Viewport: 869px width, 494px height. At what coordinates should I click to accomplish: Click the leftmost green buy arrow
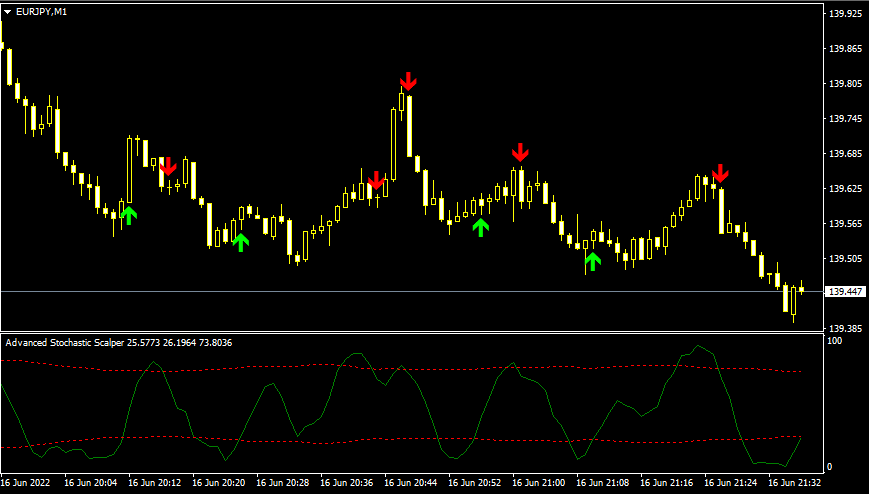[x=128, y=214]
